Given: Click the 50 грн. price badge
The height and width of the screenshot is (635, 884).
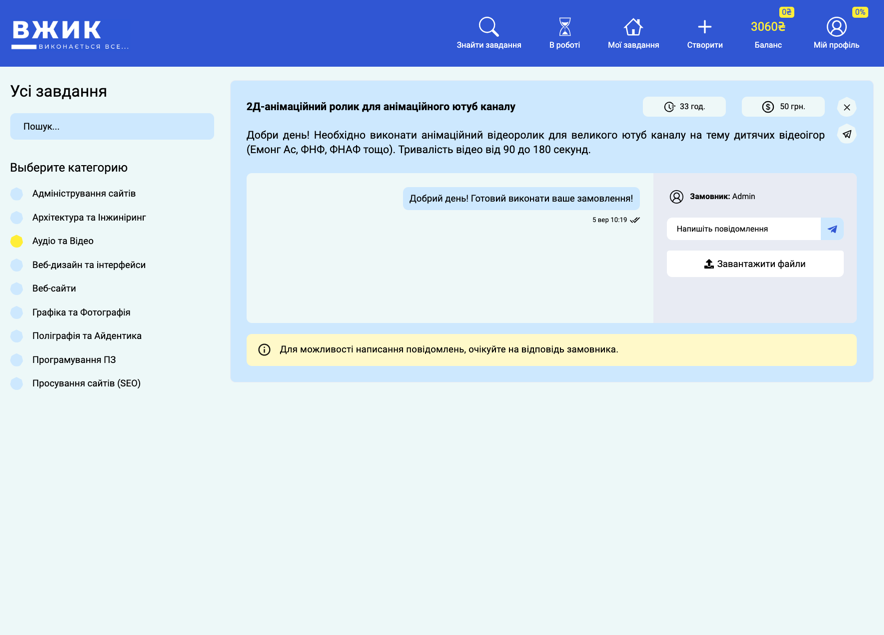Looking at the screenshot, I should 783,107.
